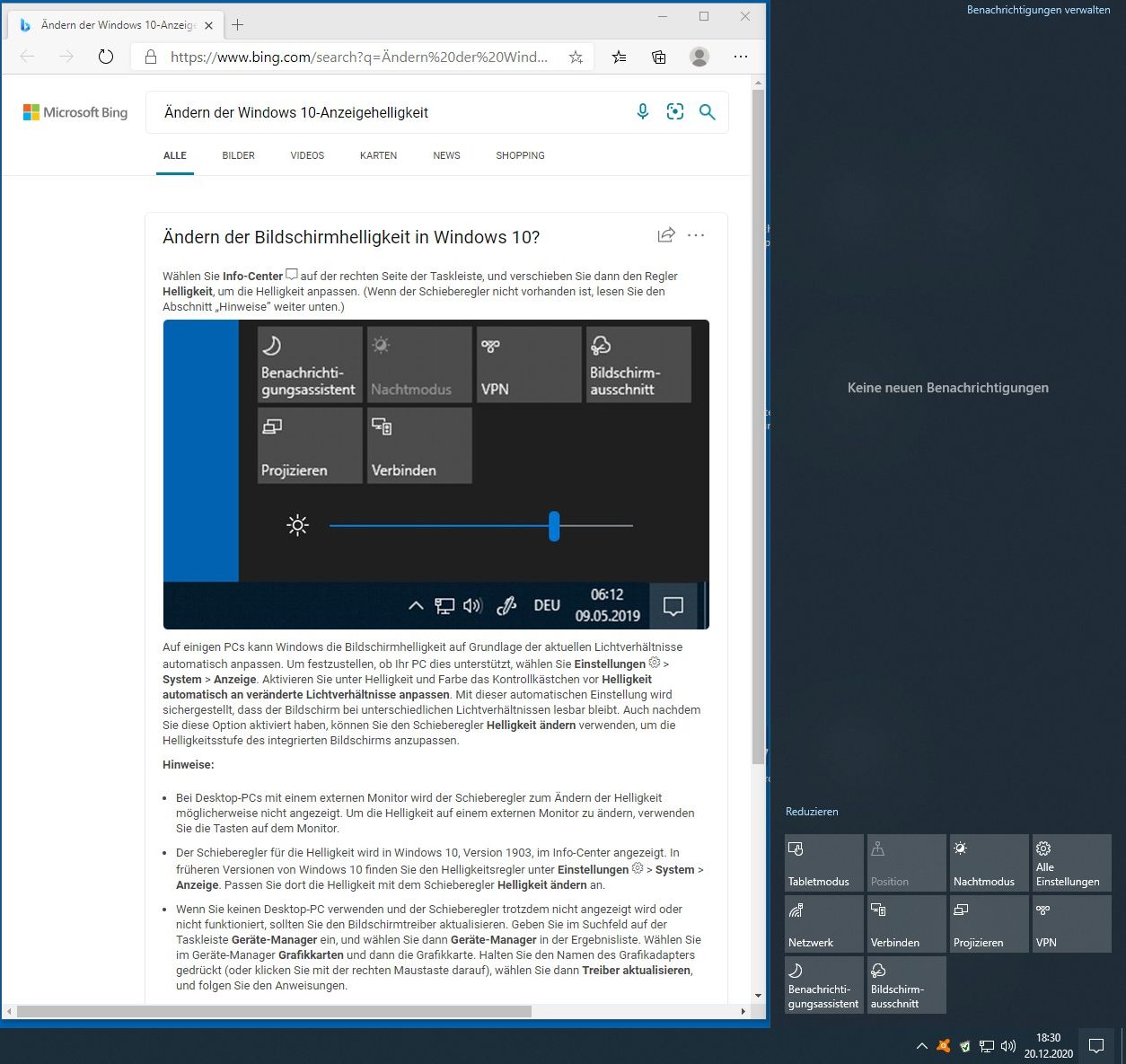Screen dimensions: 1126x1064
Task: Open Edge Settings and more menu
Action: 740,57
